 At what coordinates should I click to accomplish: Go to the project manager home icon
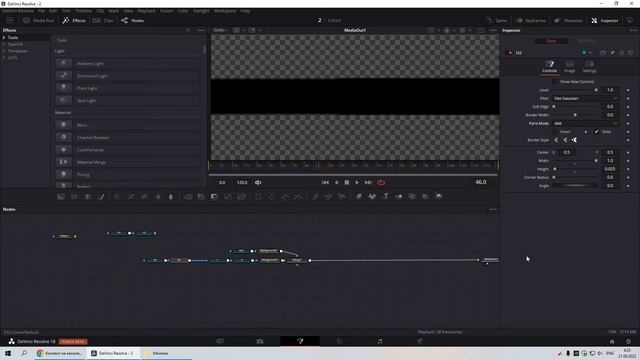point(612,342)
